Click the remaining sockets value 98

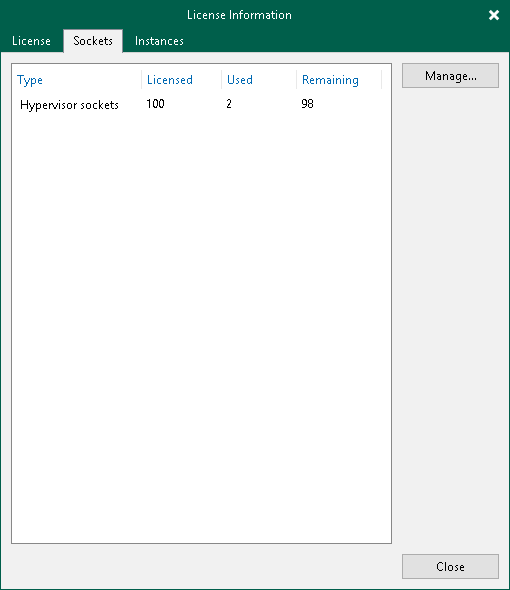(x=307, y=104)
